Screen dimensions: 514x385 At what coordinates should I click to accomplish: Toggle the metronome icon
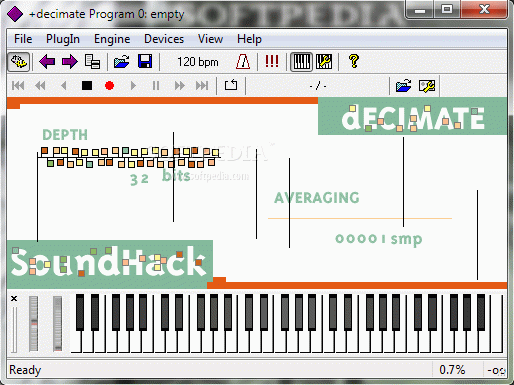click(x=243, y=62)
